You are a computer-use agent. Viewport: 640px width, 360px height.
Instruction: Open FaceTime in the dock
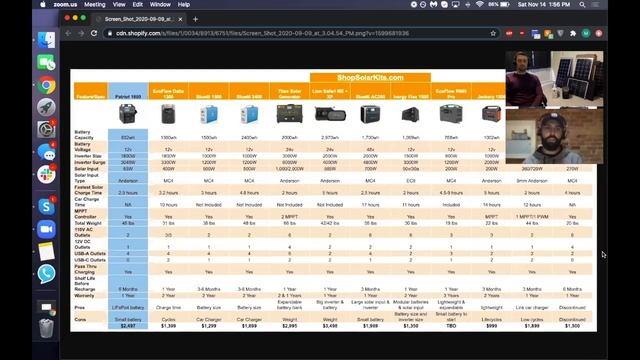point(46,62)
